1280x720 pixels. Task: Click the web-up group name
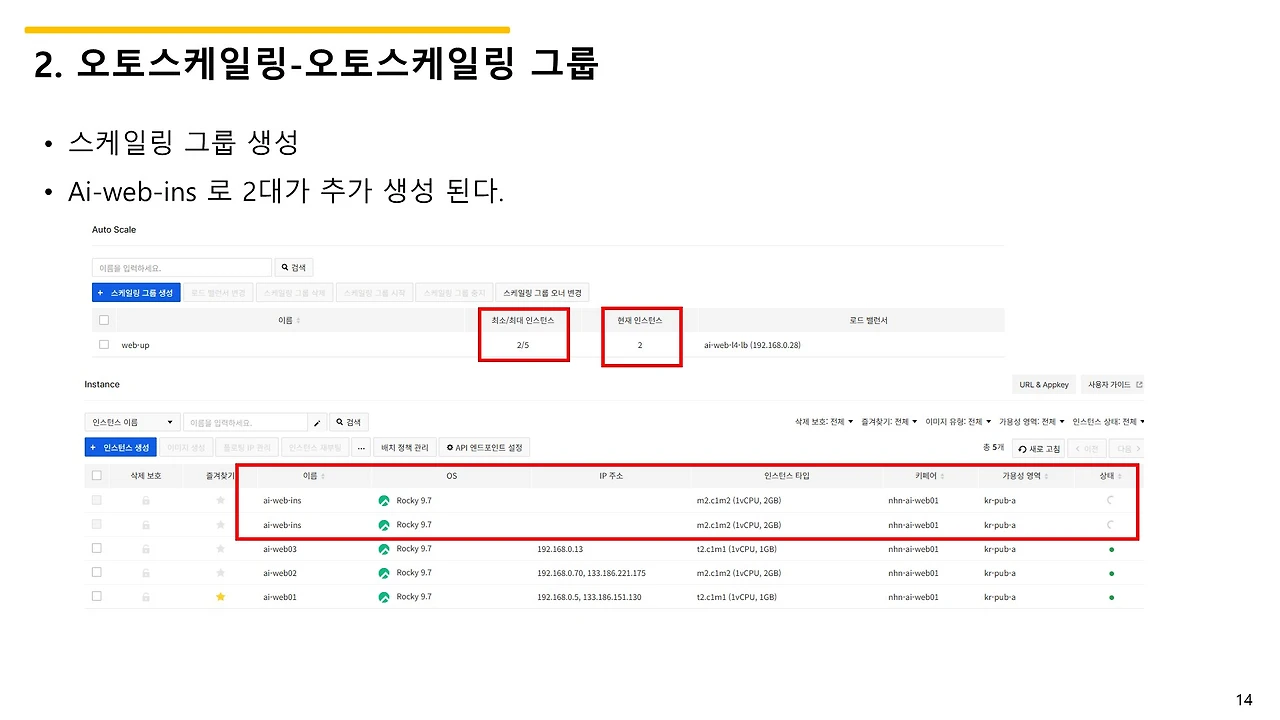pyautogui.click(x=135, y=345)
